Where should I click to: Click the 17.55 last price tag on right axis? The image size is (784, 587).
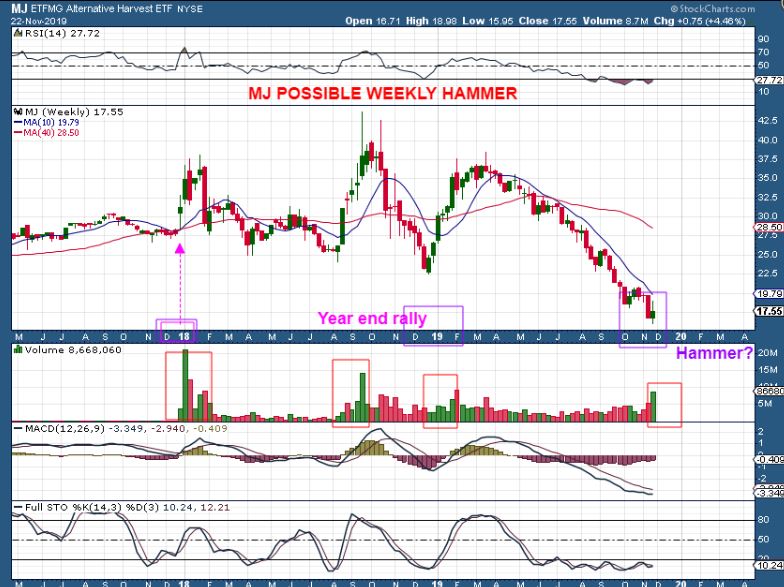(769, 312)
